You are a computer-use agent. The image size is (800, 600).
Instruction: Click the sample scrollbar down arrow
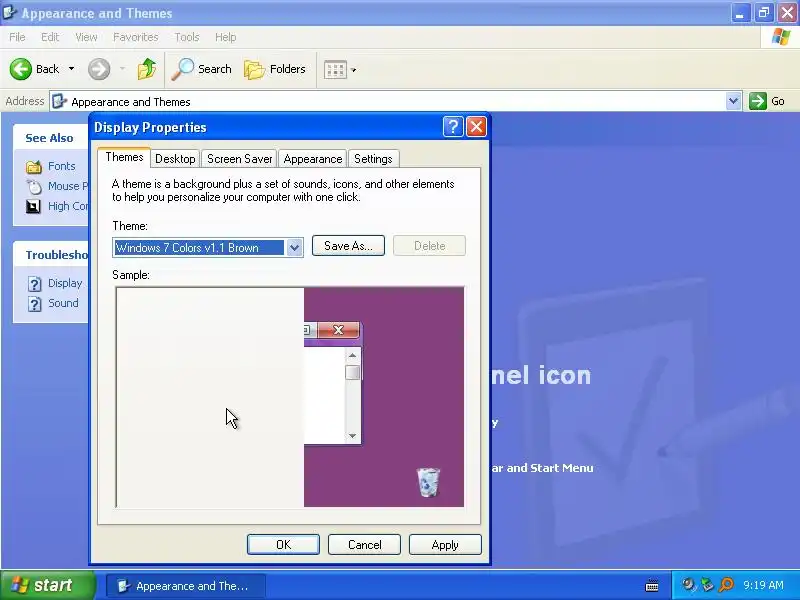pyautogui.click(x=353, y=436)
